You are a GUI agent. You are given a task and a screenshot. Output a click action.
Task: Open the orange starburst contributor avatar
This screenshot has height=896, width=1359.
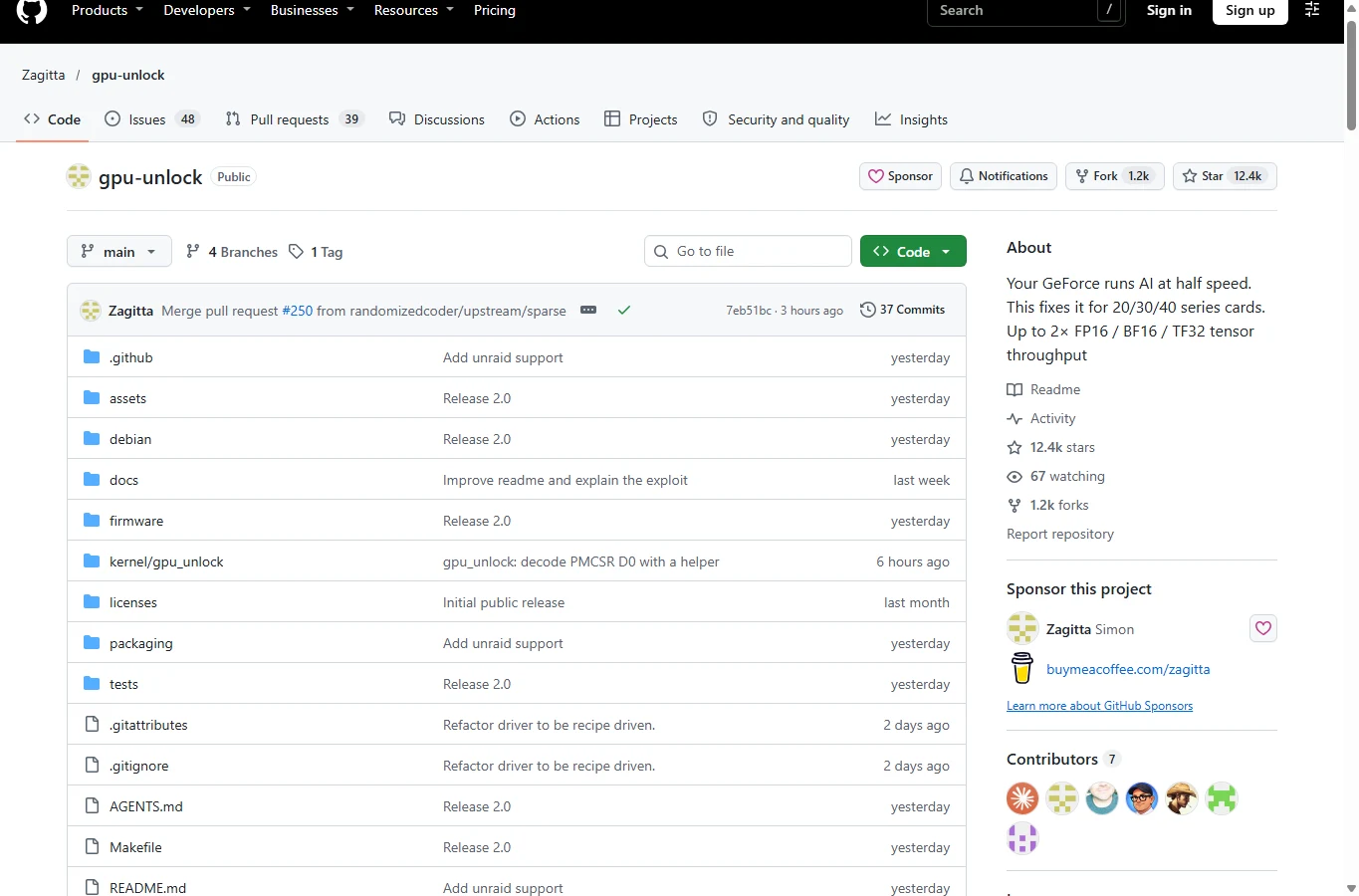point(1022,798)
